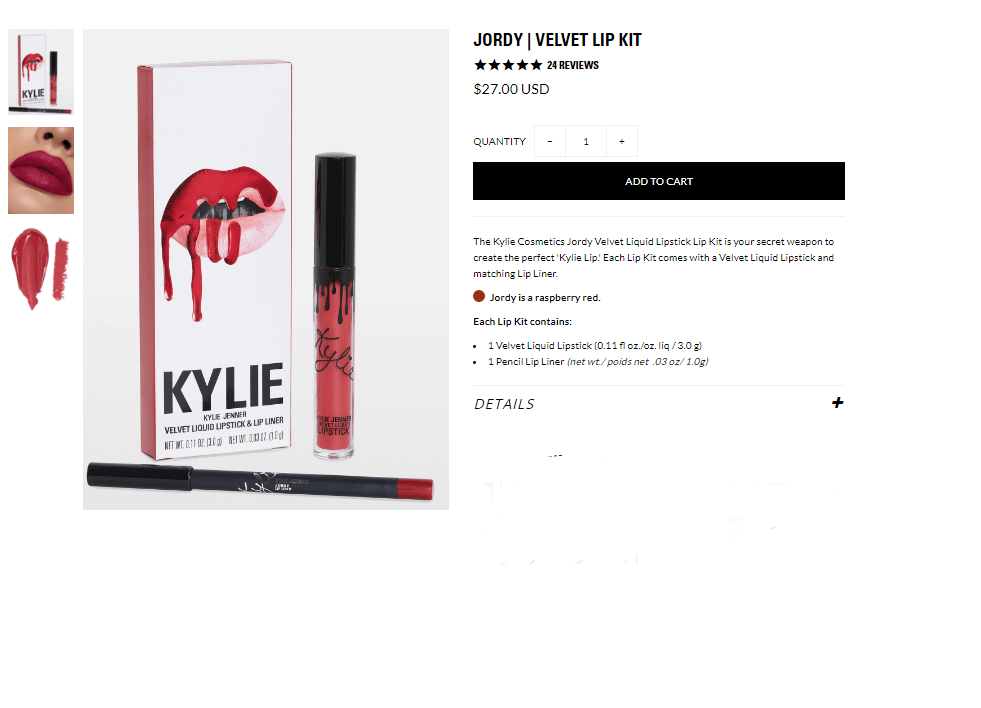
Task: Select the Kylie box packaging thumbnail
Action: 41,72
